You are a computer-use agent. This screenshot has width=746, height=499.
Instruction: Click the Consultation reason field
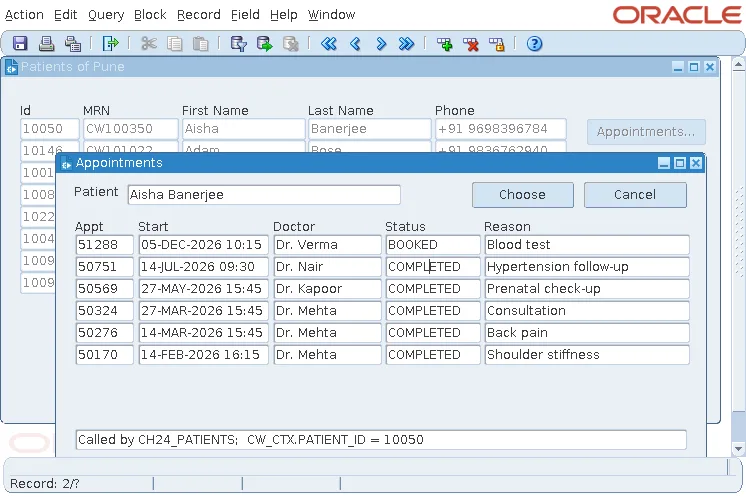[587, 311]
